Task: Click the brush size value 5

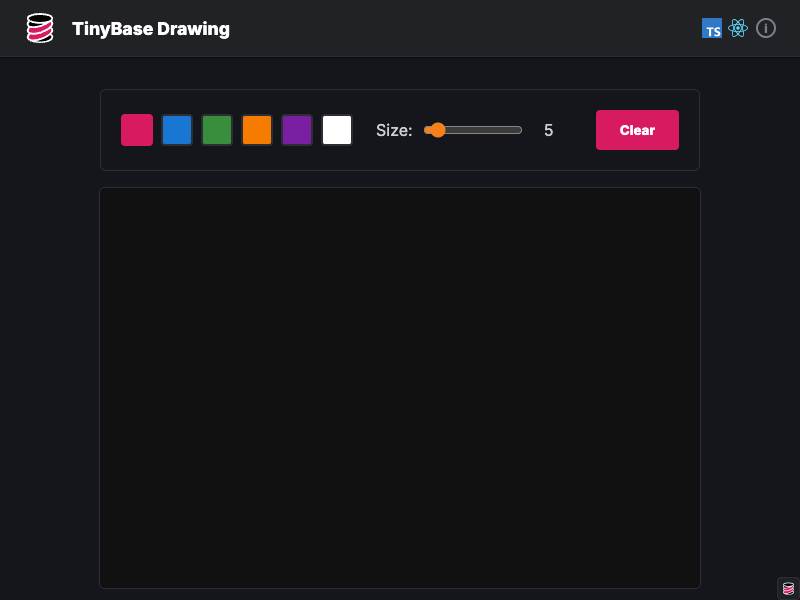Action: [548, 130]
